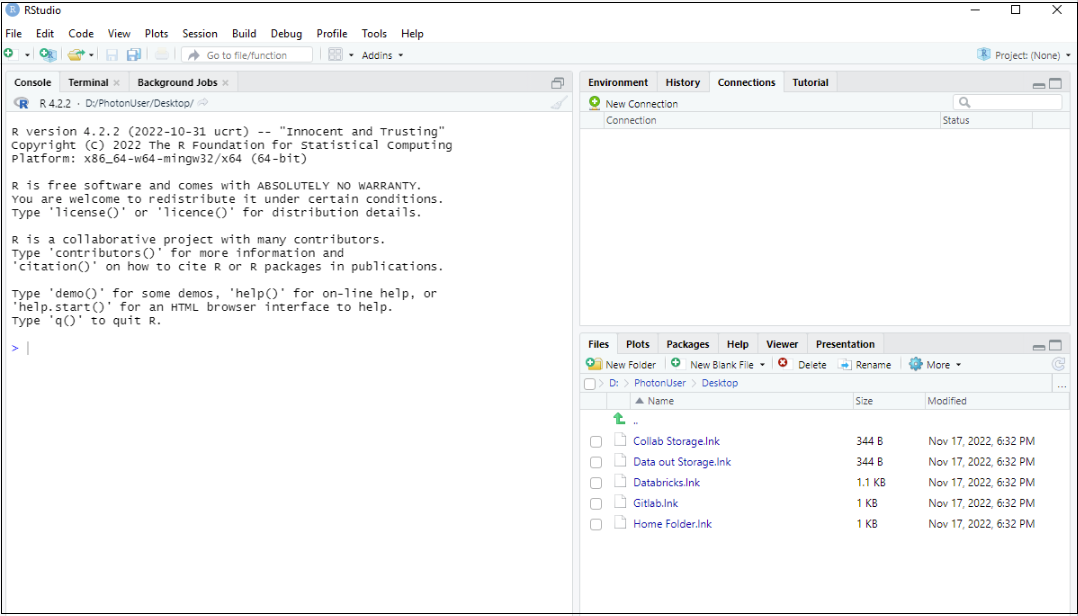1078x616 pixels.
Task: Minimize the Files pane
Action: (x=1039, y=346)
